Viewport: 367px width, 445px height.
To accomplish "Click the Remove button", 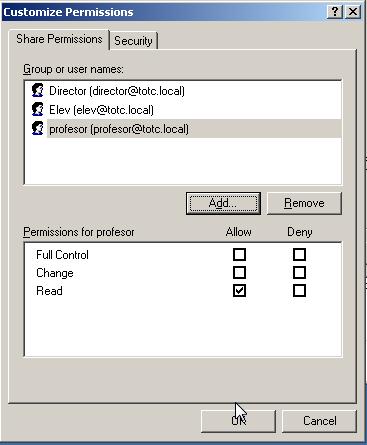I will (x=304, y=203).
